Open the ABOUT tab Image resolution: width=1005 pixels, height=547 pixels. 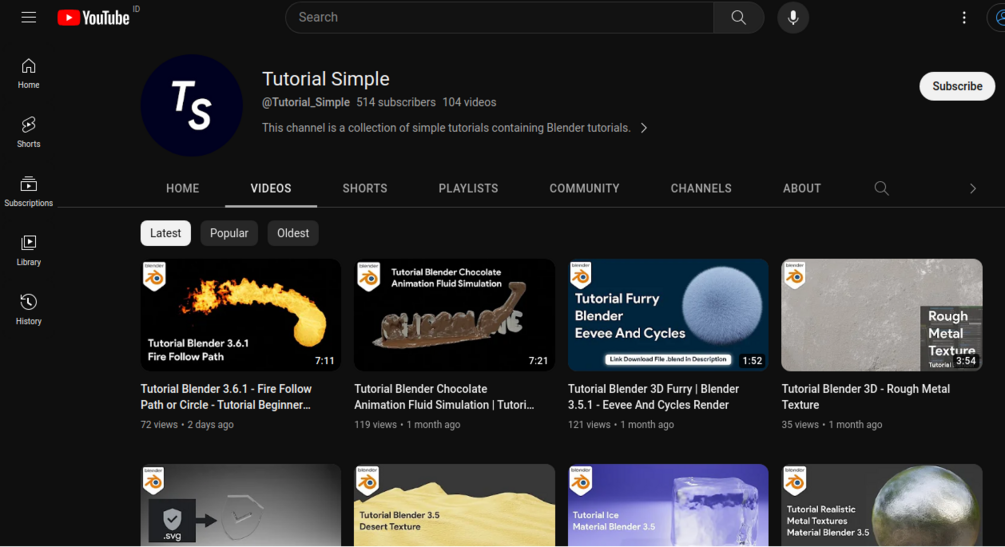tap(801, 189)
